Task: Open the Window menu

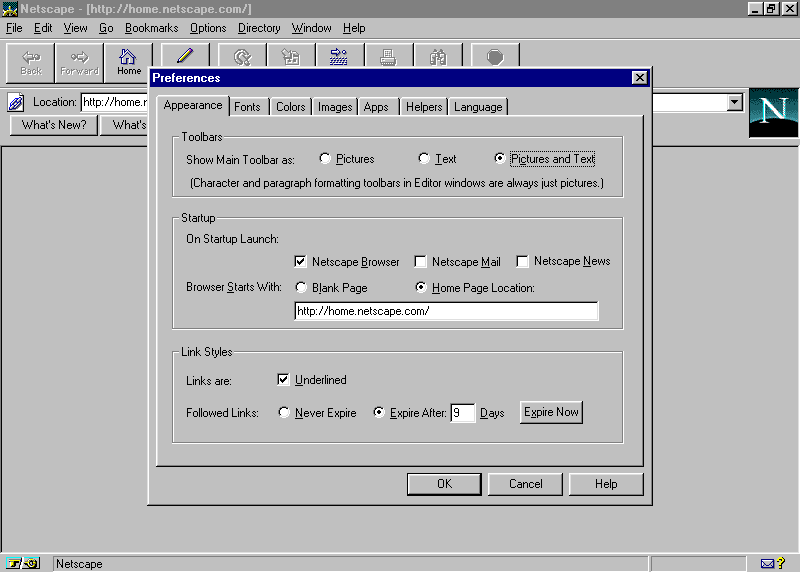Action: 312,28
